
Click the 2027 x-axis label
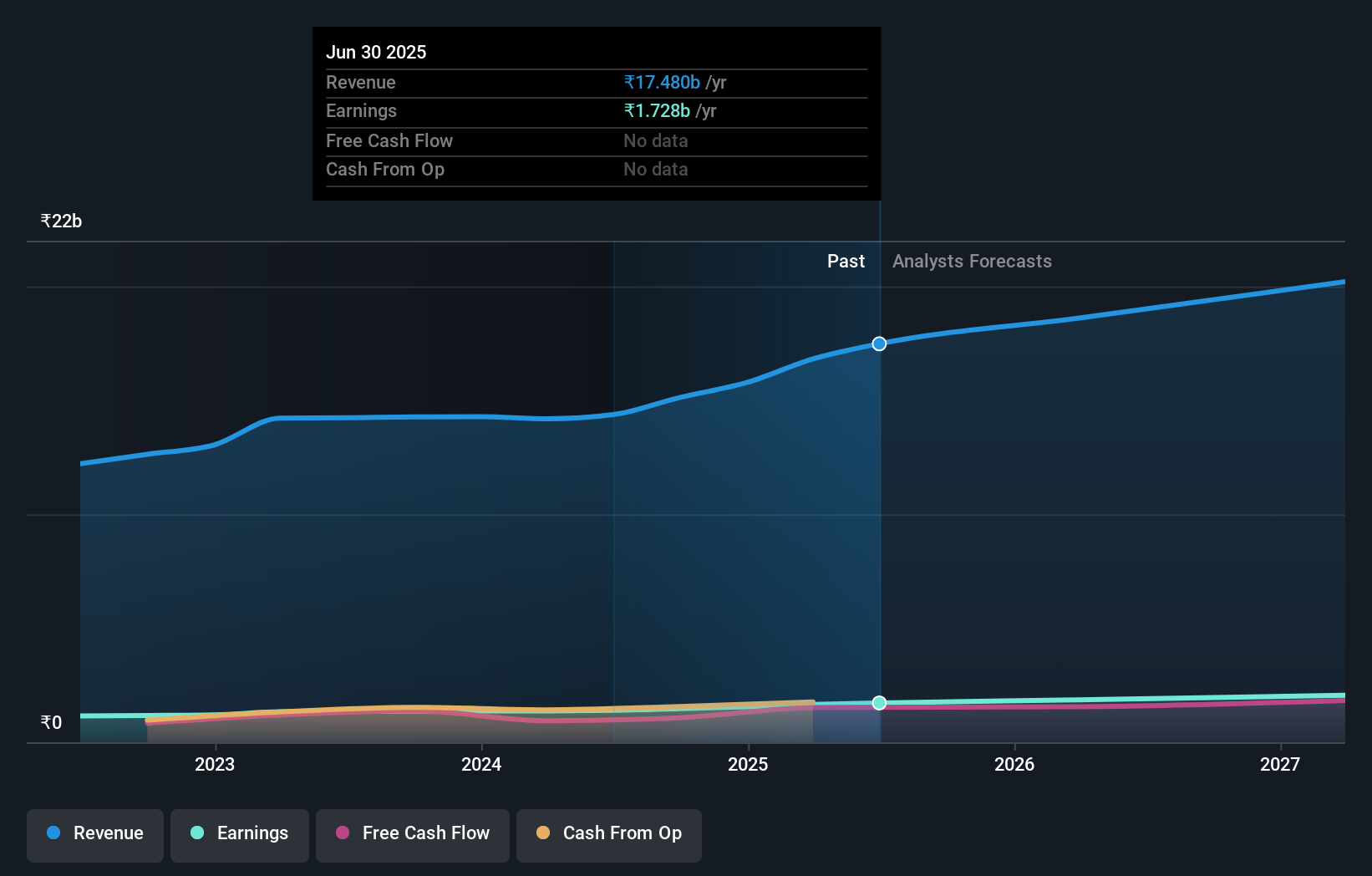point(1280,764)
